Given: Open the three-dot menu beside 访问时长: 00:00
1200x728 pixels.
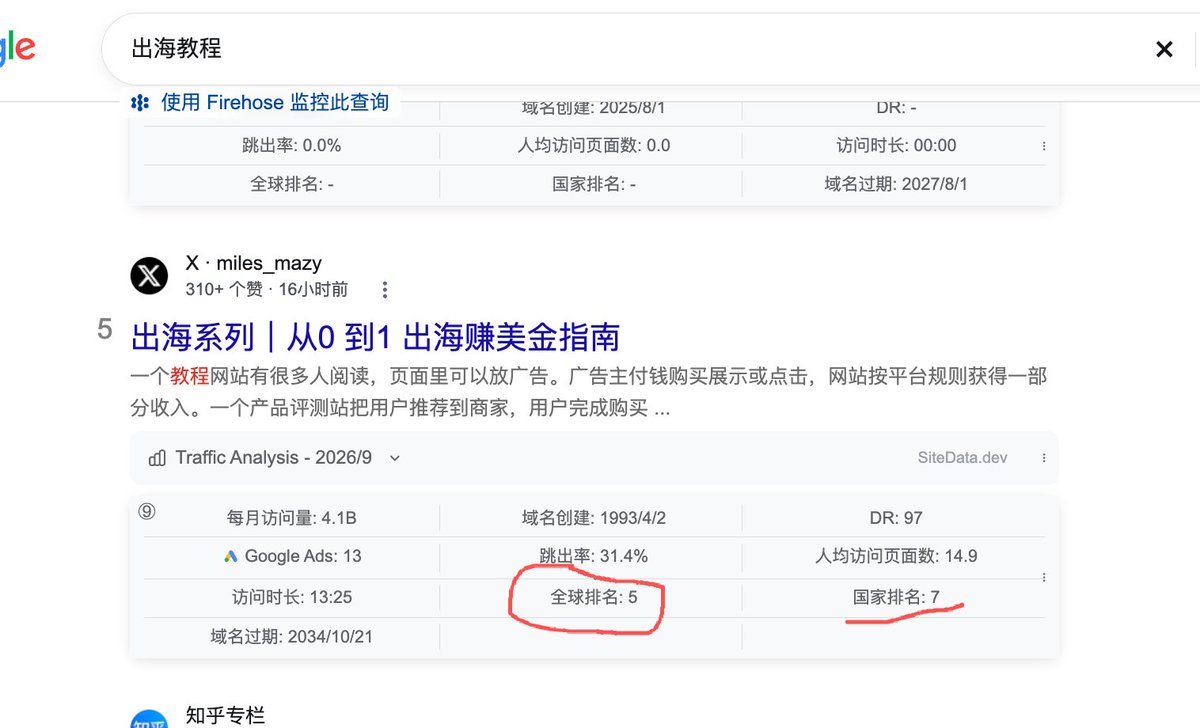Looking at the screenshot, I should [x=1044, y=146].
